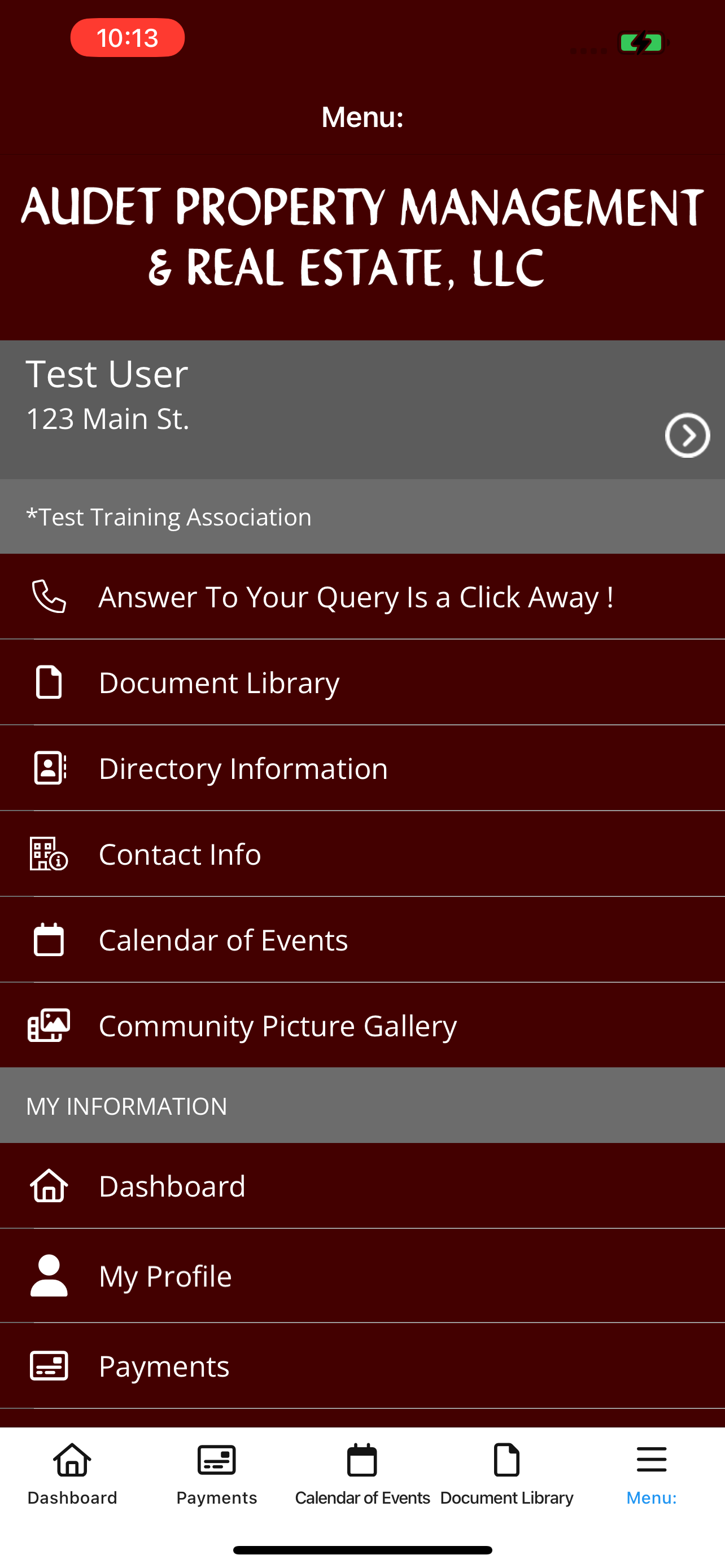Tap the Payments card icon in the bottom bar

point(217,1460)
